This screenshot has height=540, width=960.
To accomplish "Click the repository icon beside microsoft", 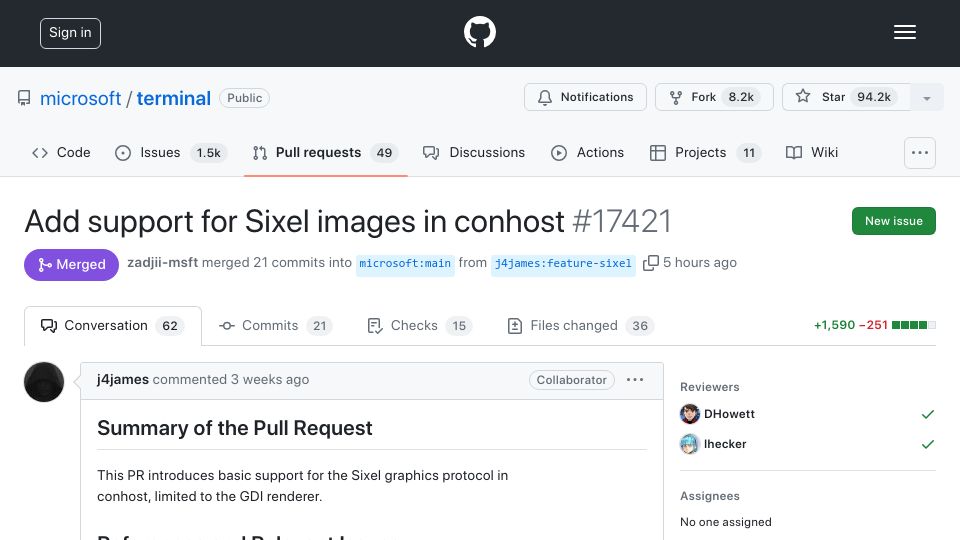I will pyautogui.click(x=24, y=98).
